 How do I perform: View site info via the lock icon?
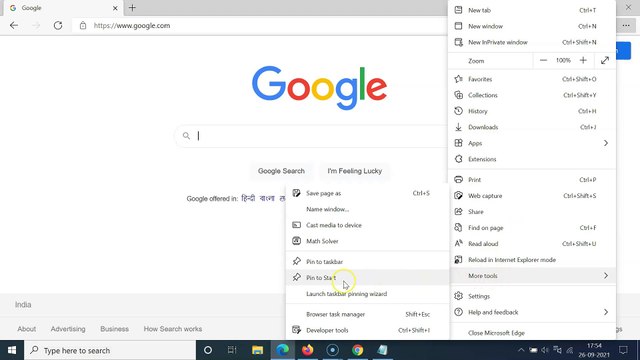pos(83,25)
